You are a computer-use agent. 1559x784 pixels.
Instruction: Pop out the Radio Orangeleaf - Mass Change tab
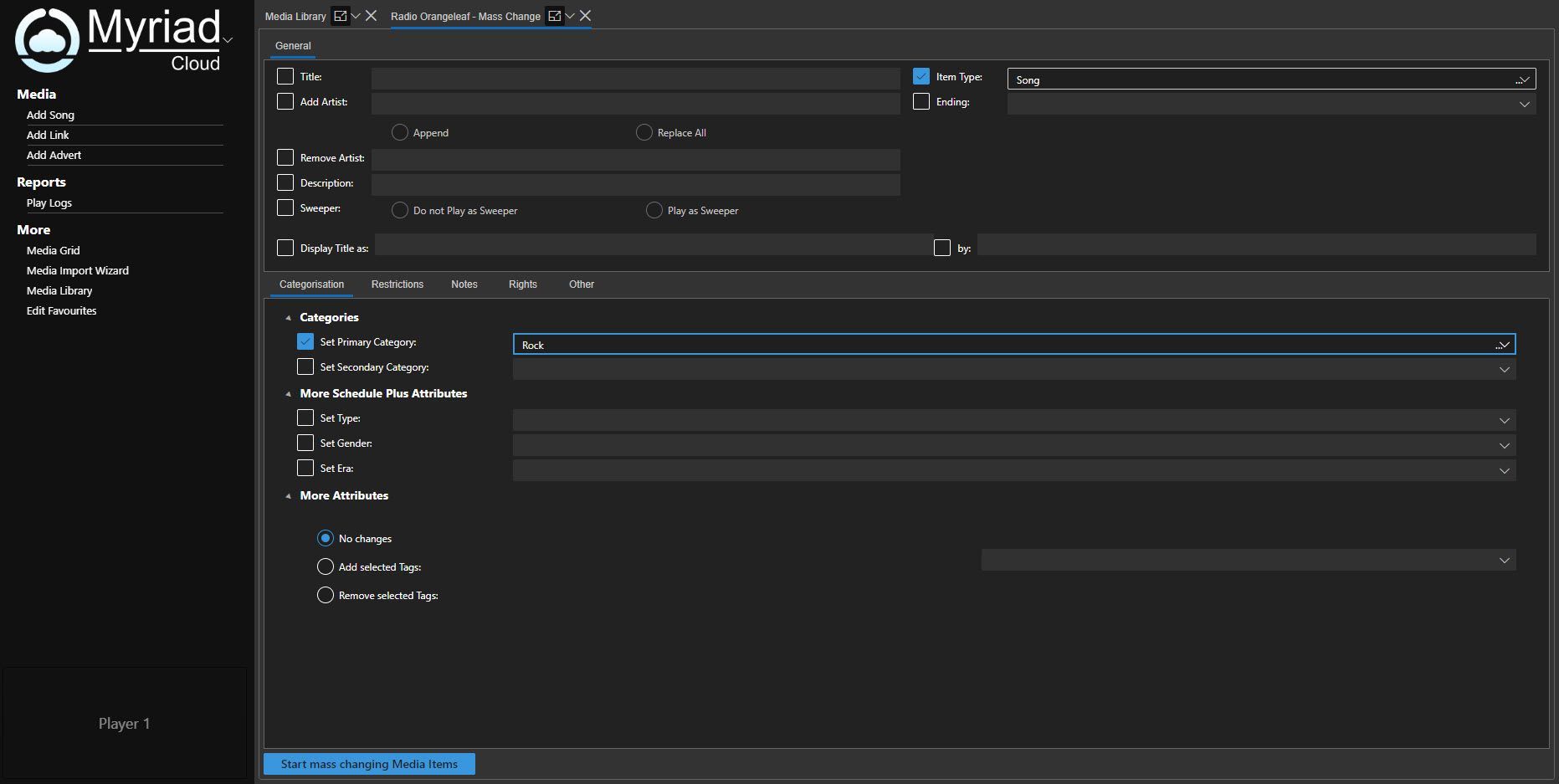point(554,15)
